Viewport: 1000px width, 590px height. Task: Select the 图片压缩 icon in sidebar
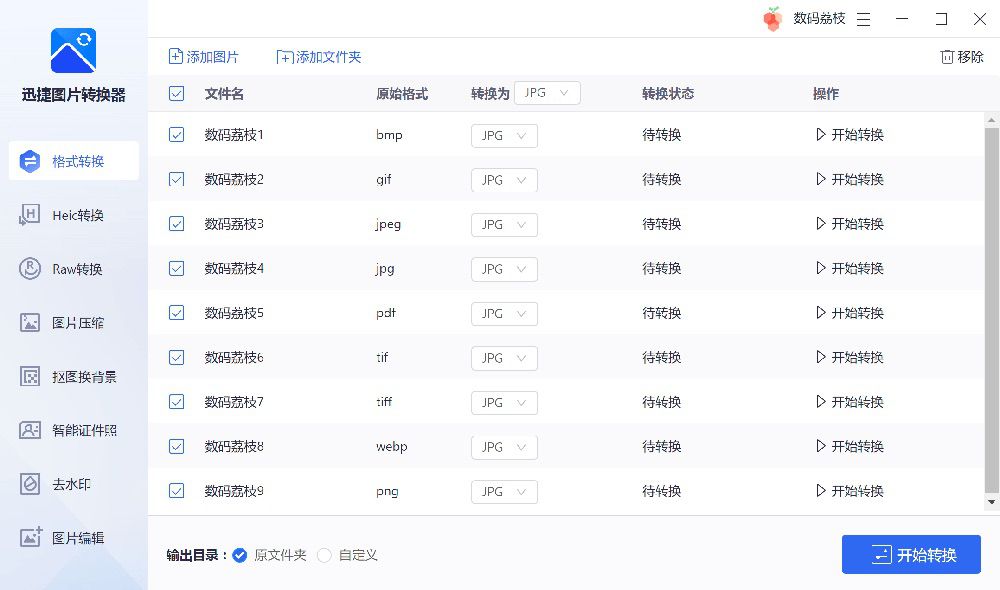coord(29,323)
